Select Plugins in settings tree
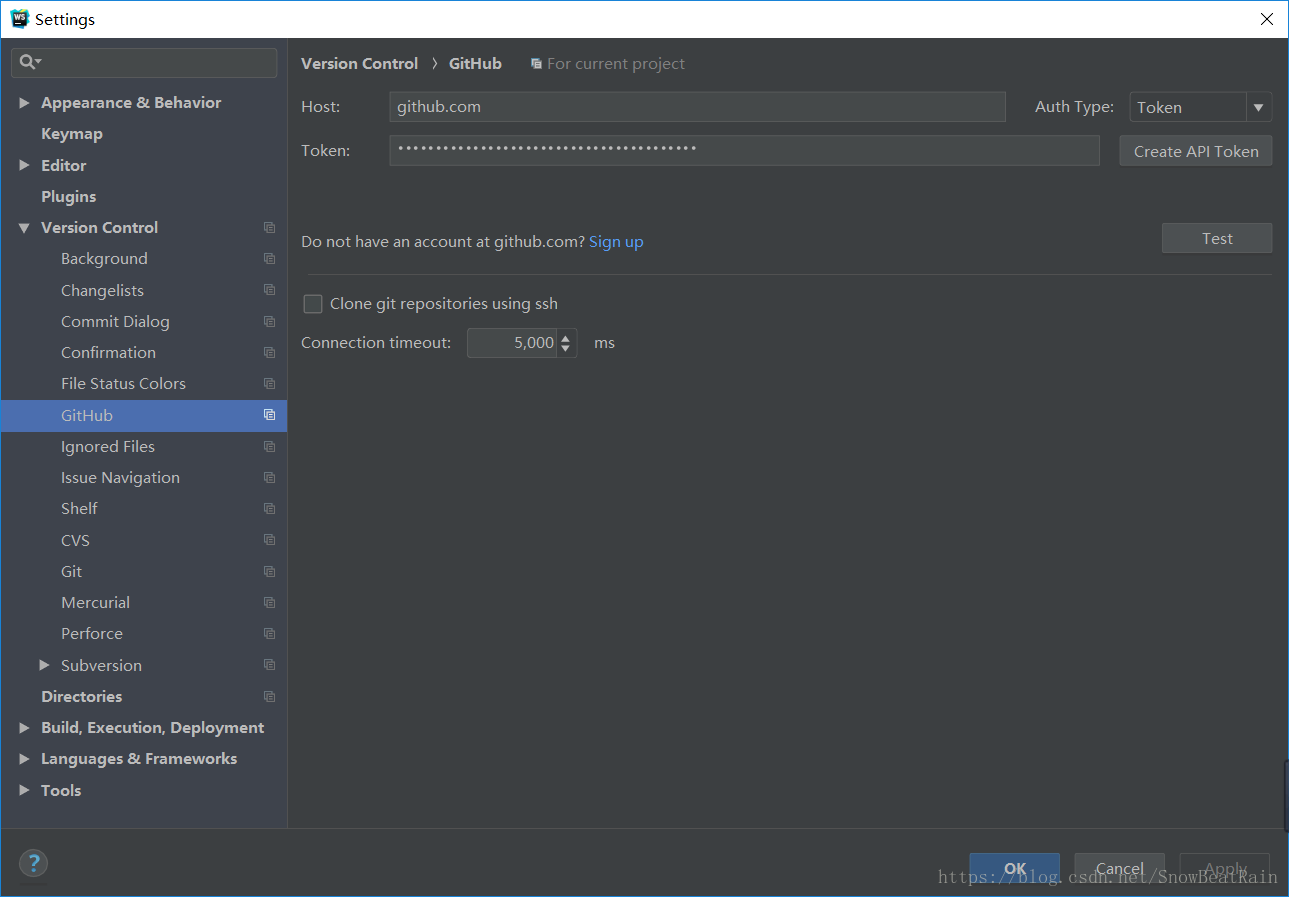The width and height of the screenshot is (1289, 897). pos(69,197)
